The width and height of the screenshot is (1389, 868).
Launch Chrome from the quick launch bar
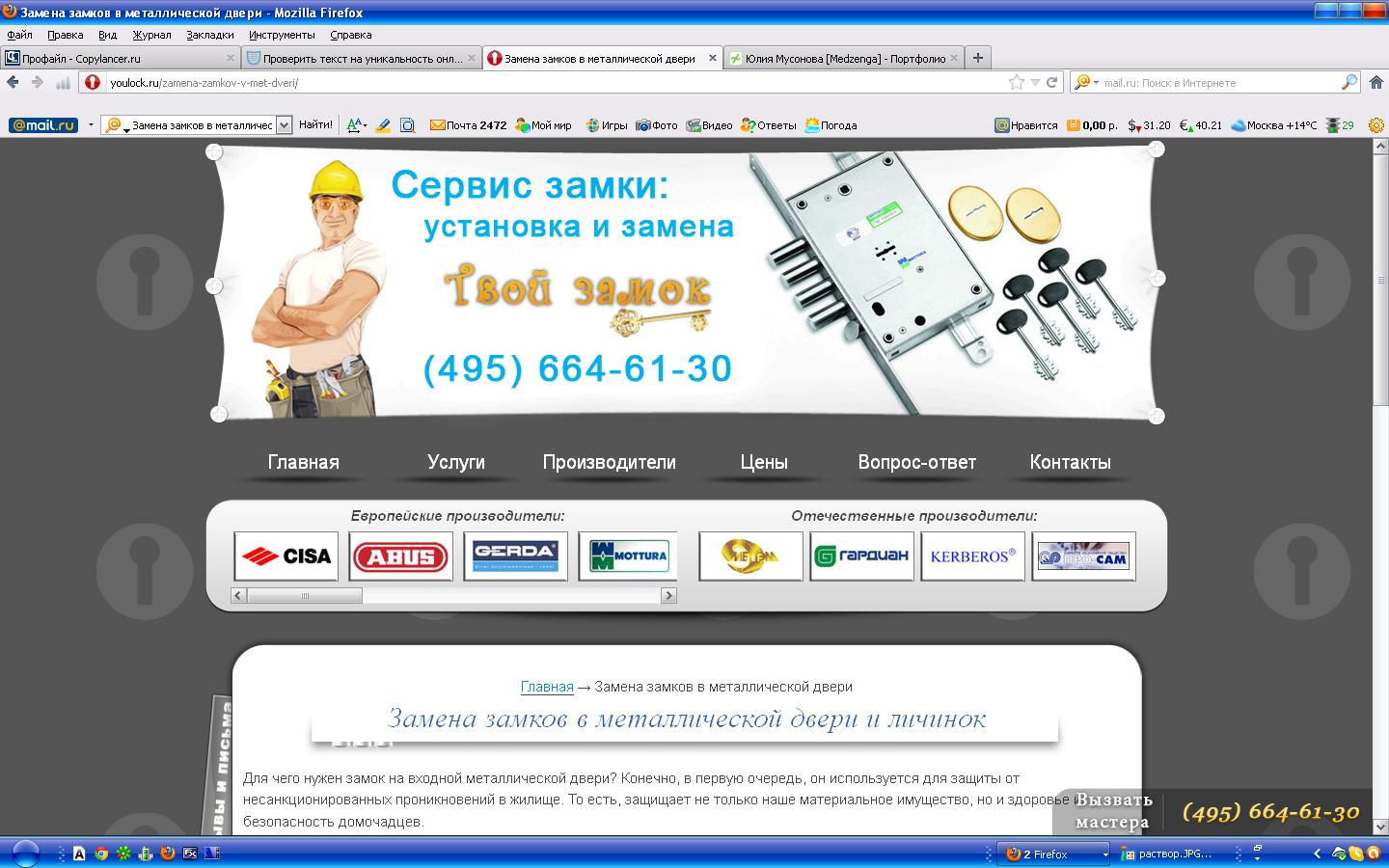pos(101,854)
